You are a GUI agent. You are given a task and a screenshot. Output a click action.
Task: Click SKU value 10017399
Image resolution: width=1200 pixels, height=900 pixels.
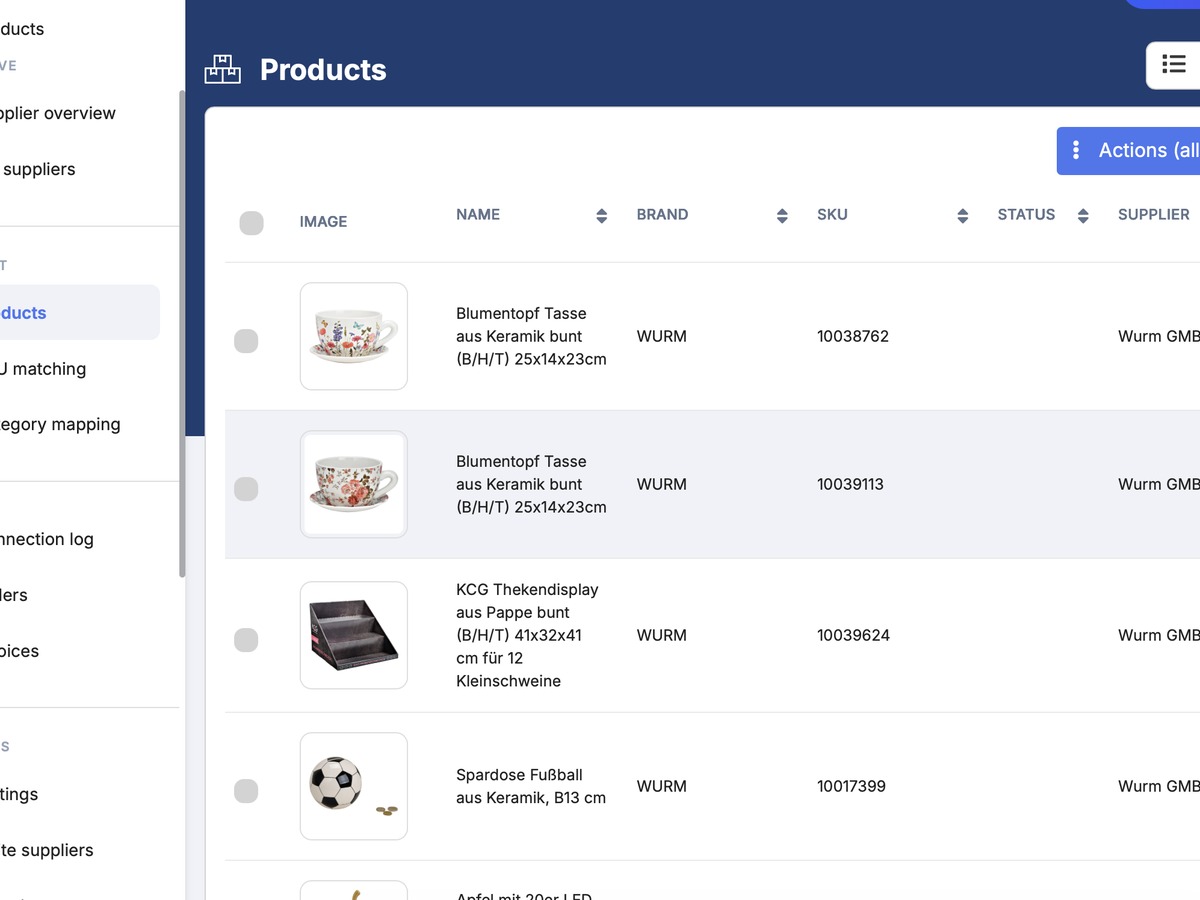pos(851,786)
